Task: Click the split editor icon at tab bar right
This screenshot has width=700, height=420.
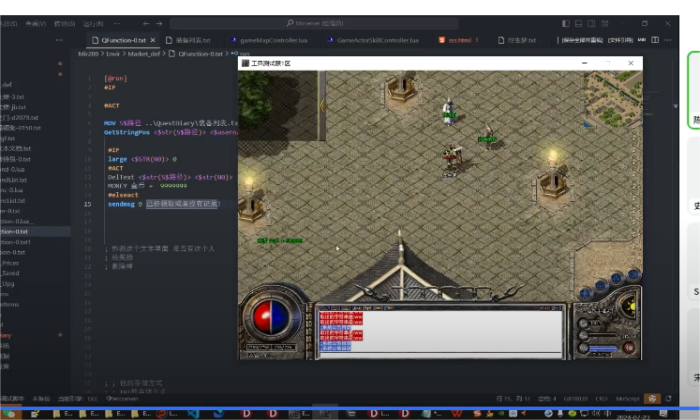Action: click(655, 40)
